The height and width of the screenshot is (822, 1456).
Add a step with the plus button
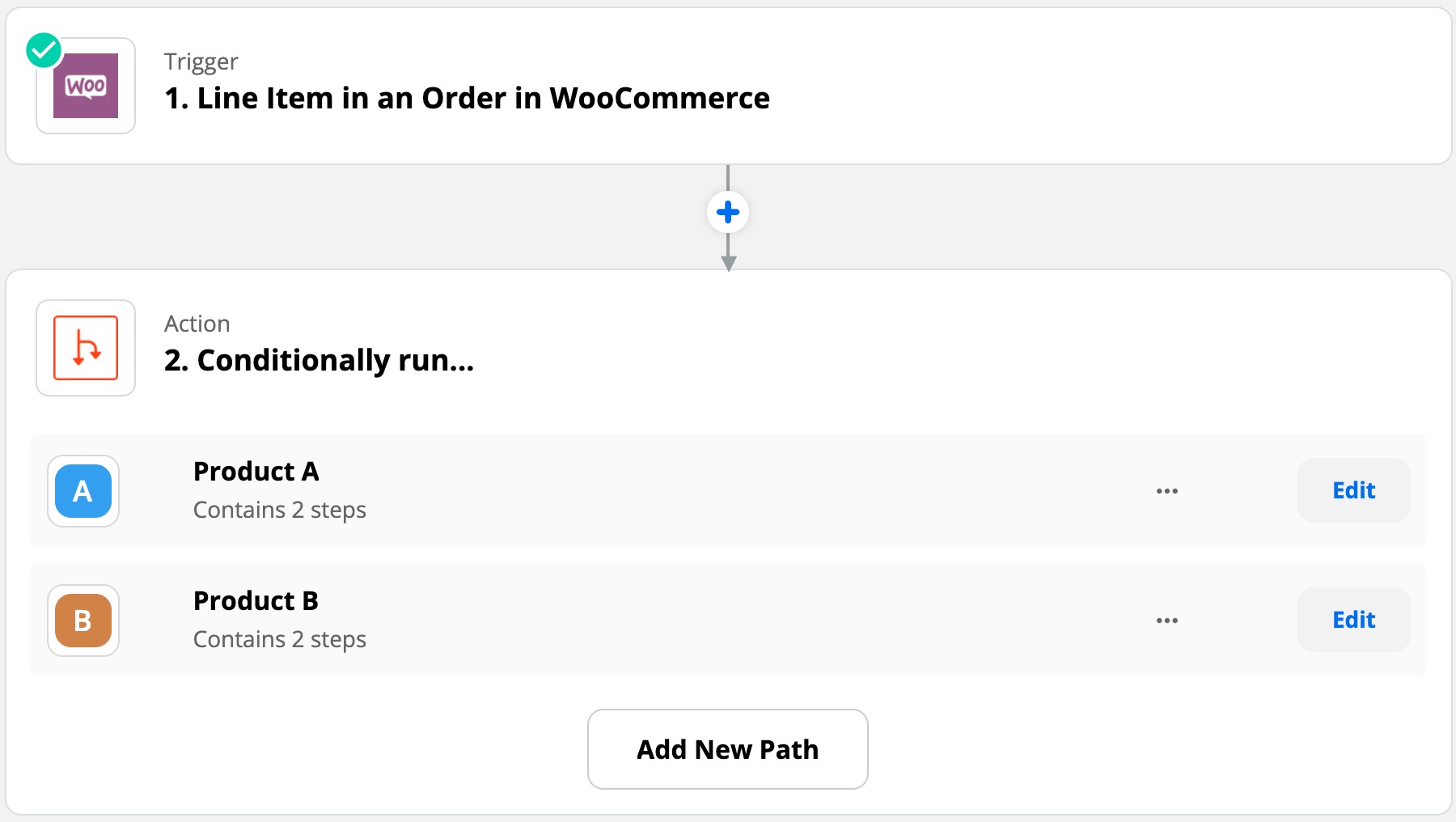coord(728,212)
